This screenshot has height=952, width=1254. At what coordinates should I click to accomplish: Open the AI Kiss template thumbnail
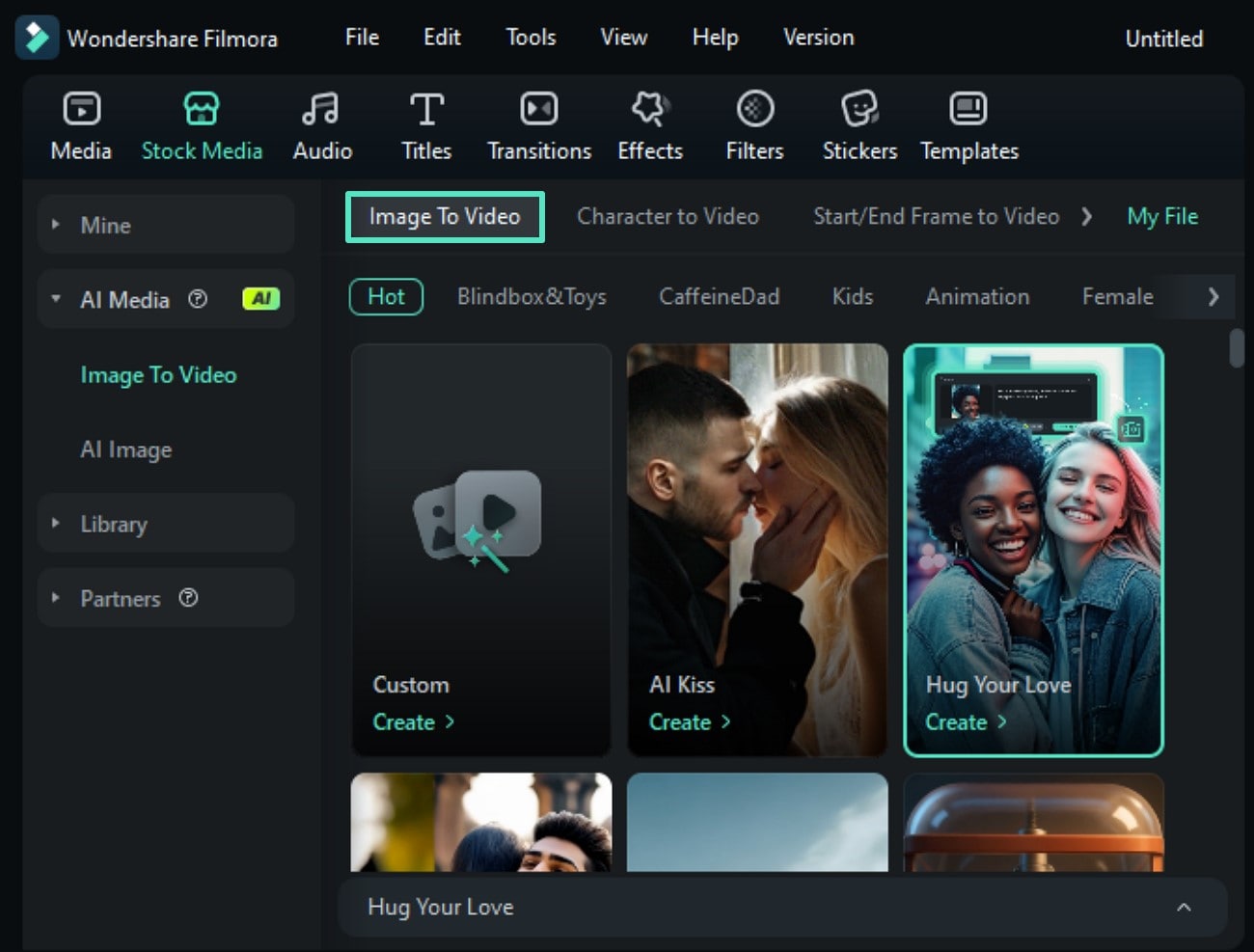tap(757, 550)
